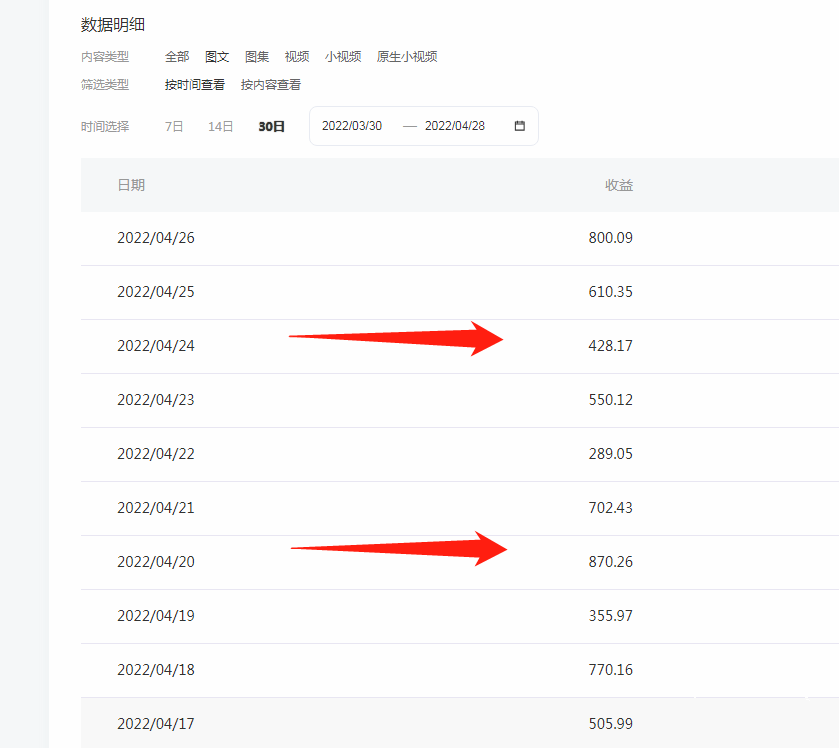Viewport: 839px width, 748px height.
Task: Select revenue value 505.99
Action: [611, 724]
